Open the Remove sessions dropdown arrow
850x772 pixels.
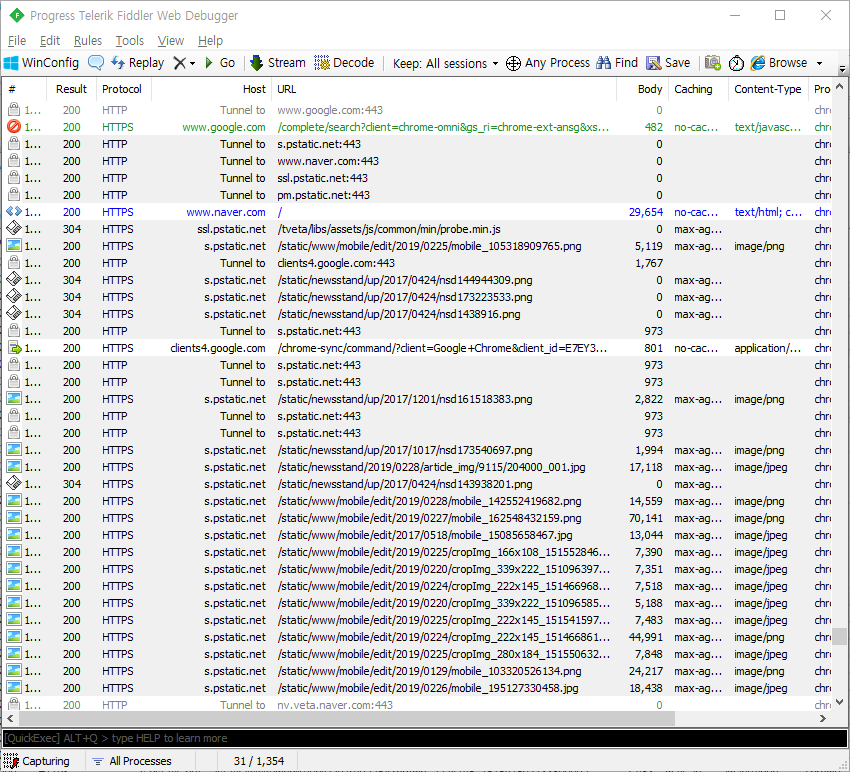point(192,63)
